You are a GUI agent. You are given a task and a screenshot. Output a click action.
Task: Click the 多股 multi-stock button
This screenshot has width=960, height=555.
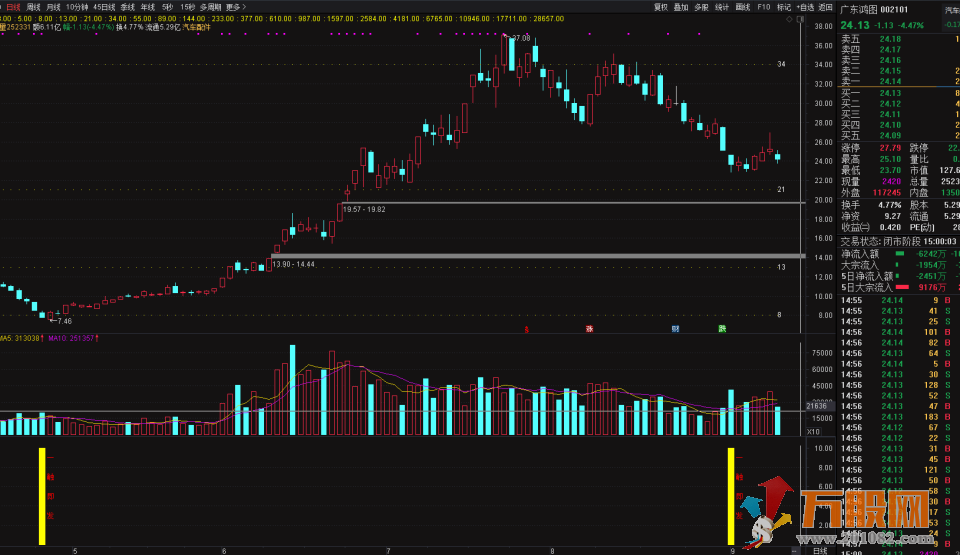pos(701,7)
